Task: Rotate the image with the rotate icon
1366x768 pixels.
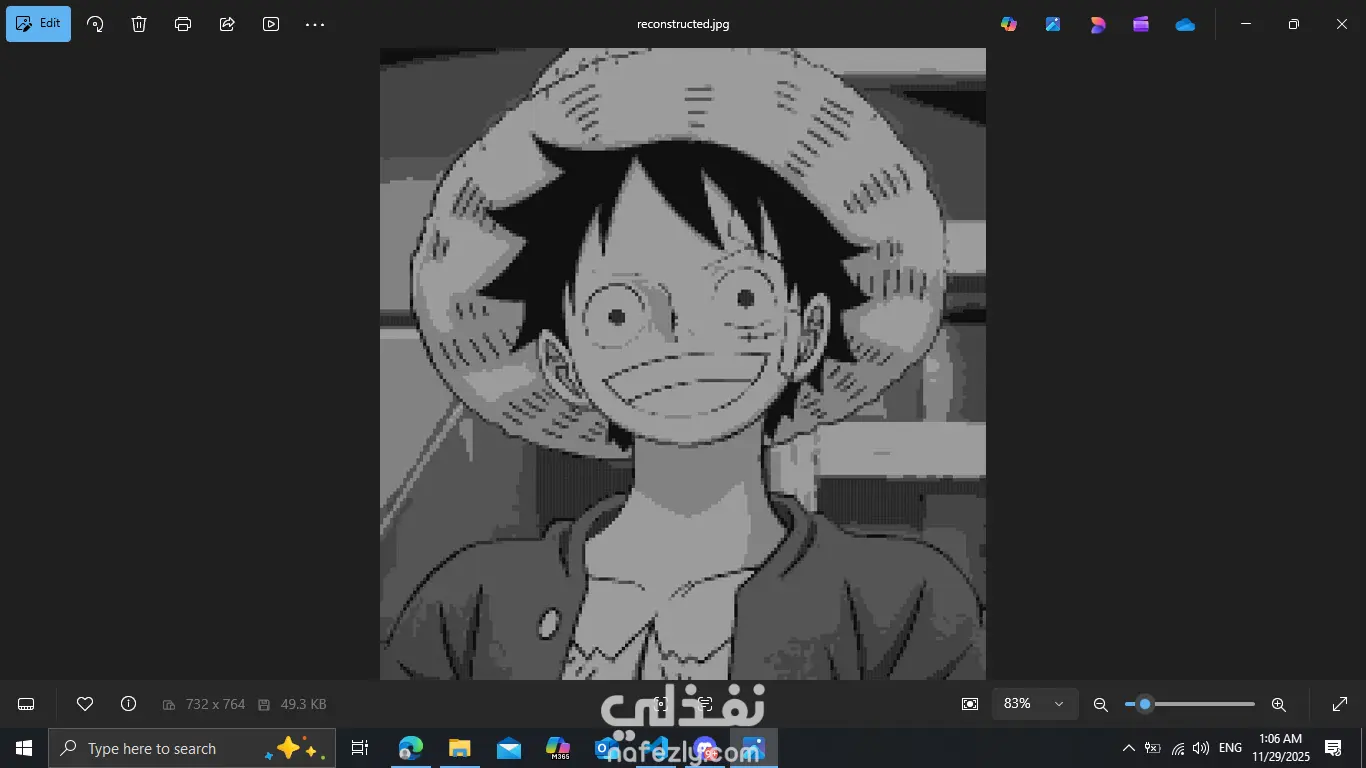Action: [x=95, y=24]
